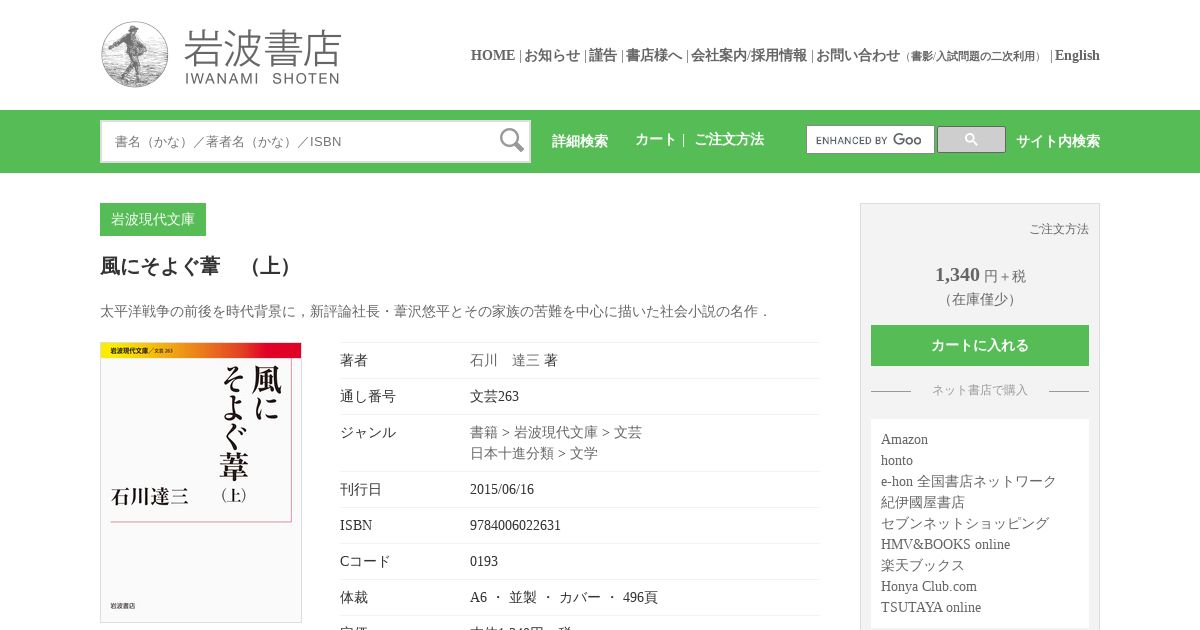Click the ご注文方法 link in sidebar
This screenshot has width=1200, height=630.
click(x=1059, y=229)
